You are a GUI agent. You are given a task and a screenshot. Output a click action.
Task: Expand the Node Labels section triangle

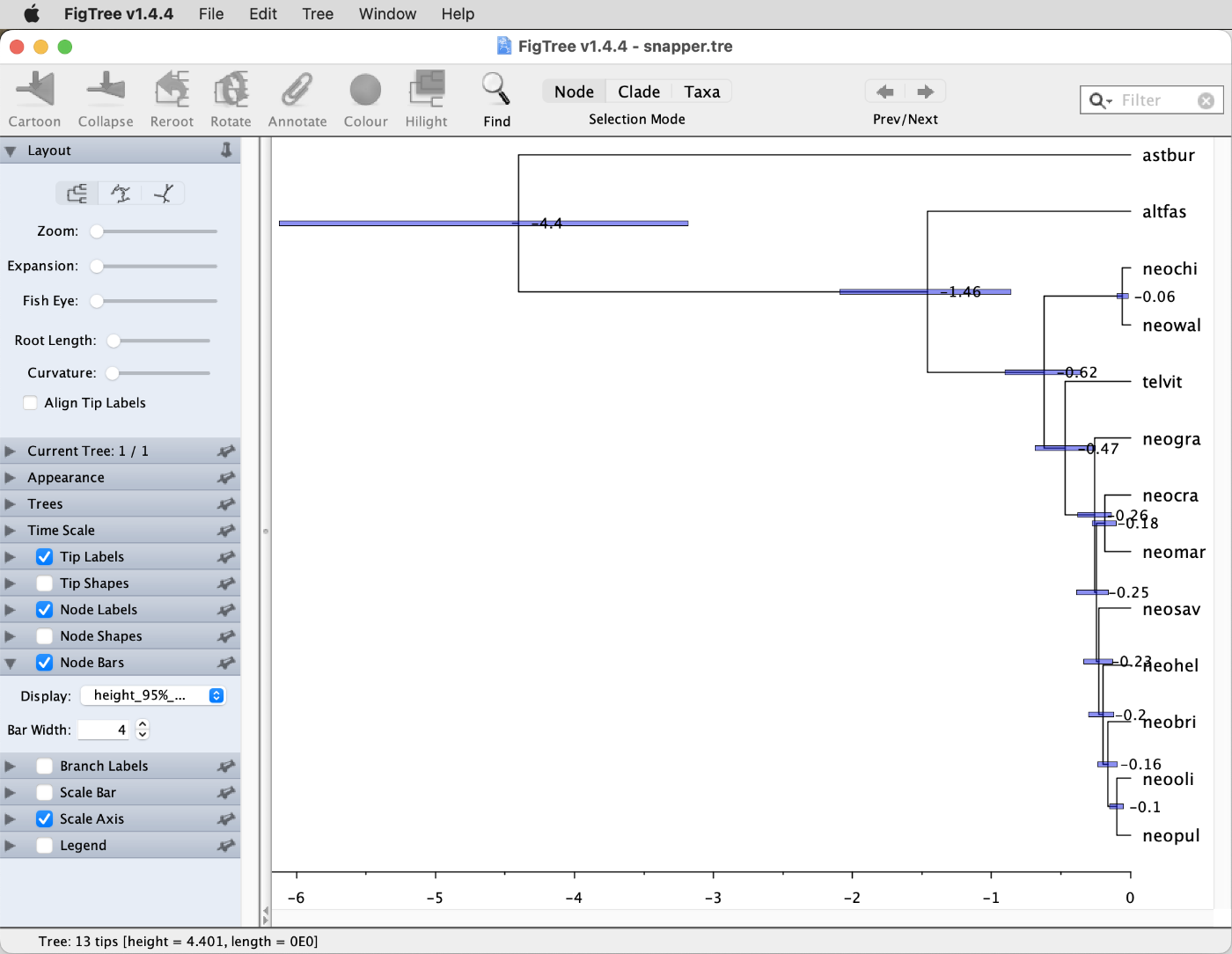click(11, 610)
